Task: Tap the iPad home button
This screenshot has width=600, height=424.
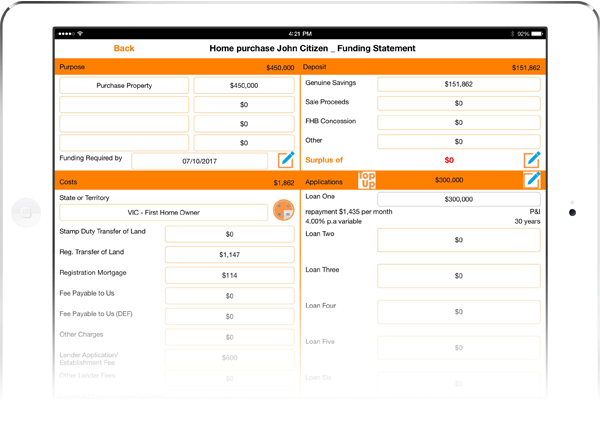Action: point(26,212)
